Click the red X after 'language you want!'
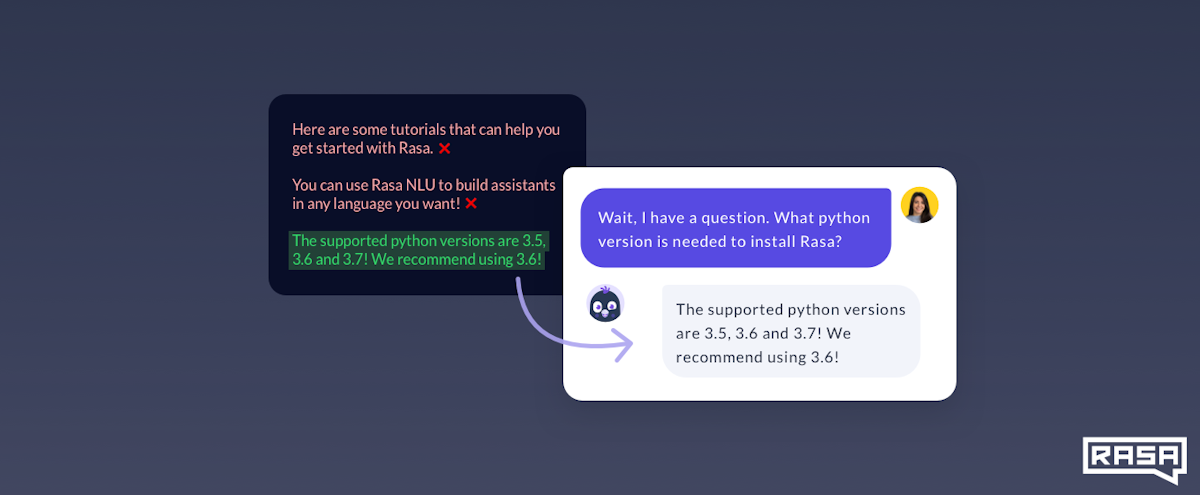Screen dimensions: 1200x495 pos(471,203)
